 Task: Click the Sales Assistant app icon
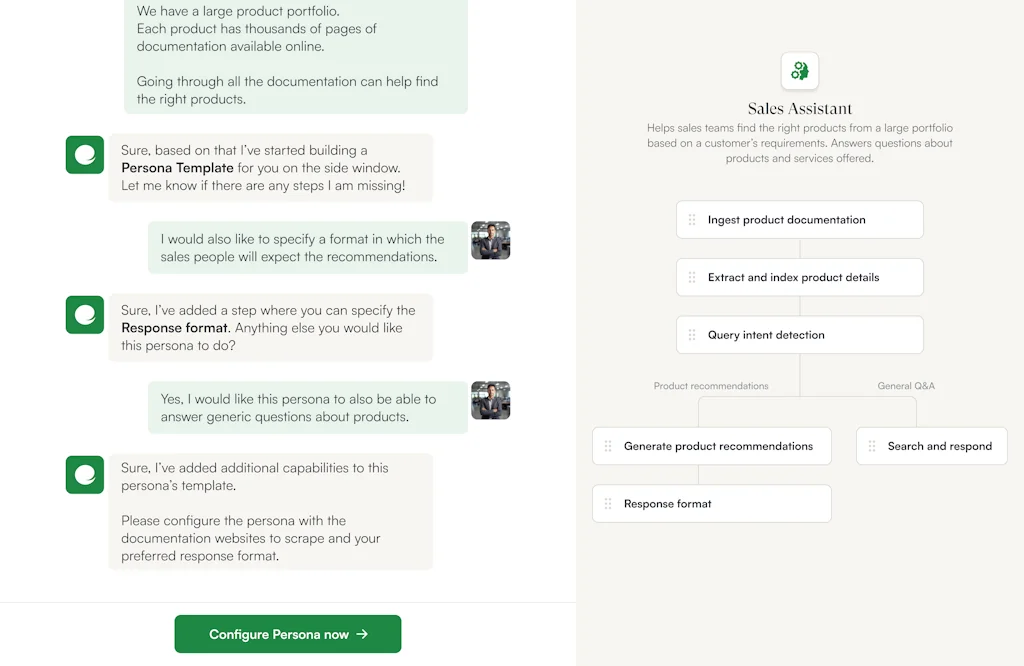(x=799, y=70)
